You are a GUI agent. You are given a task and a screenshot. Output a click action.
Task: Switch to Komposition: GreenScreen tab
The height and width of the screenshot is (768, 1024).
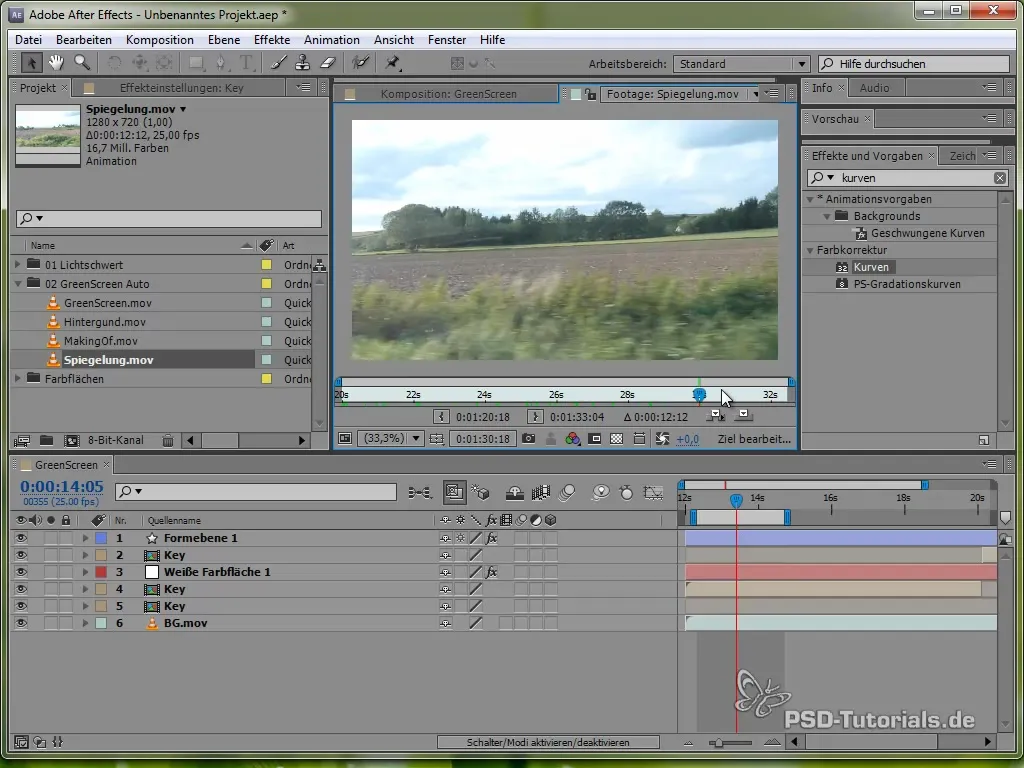[x=448, y=94]
